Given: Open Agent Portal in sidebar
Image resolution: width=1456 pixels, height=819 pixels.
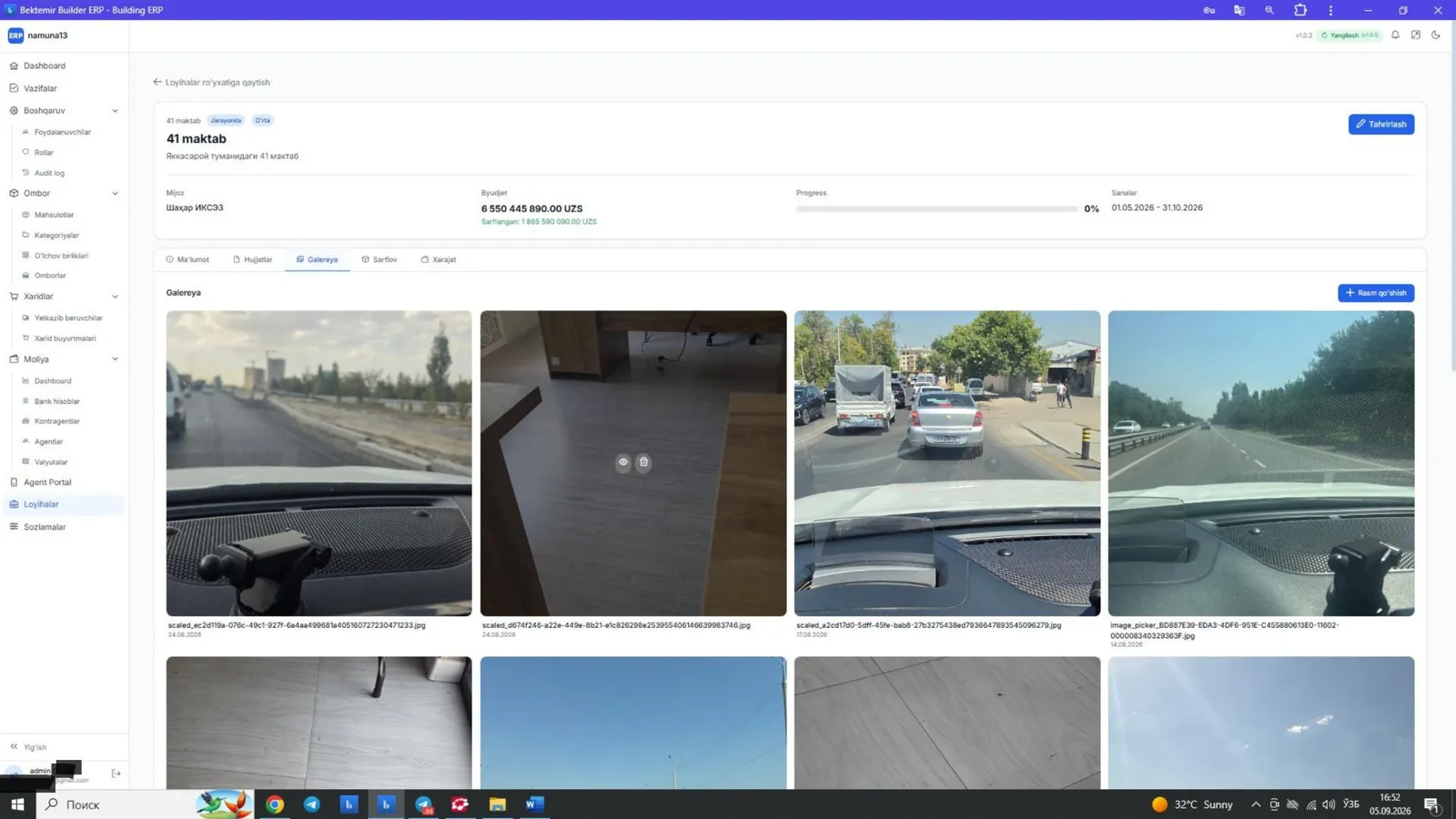Looking at the screenshot, I should coord(47,482).
